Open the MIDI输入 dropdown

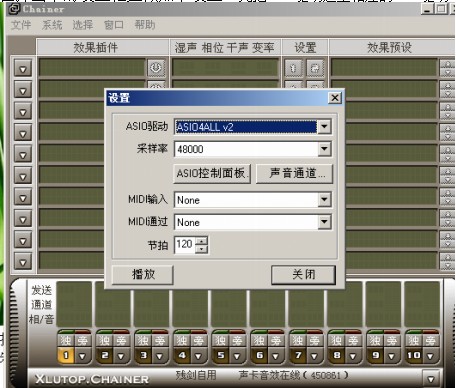324,200
